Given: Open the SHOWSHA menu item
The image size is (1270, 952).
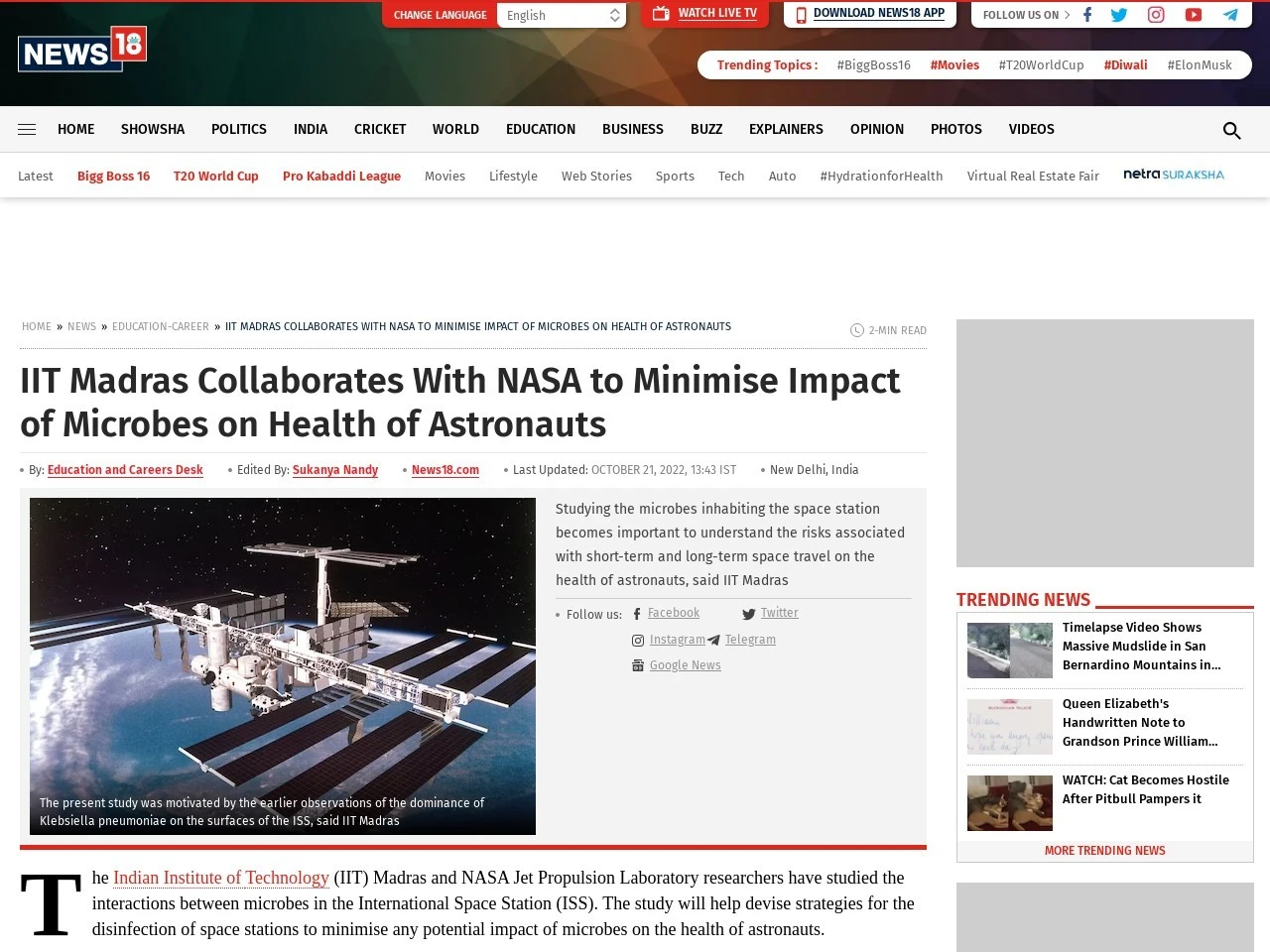Looking at the screenshot, I should pyautogui.click(x=153, y=129).
